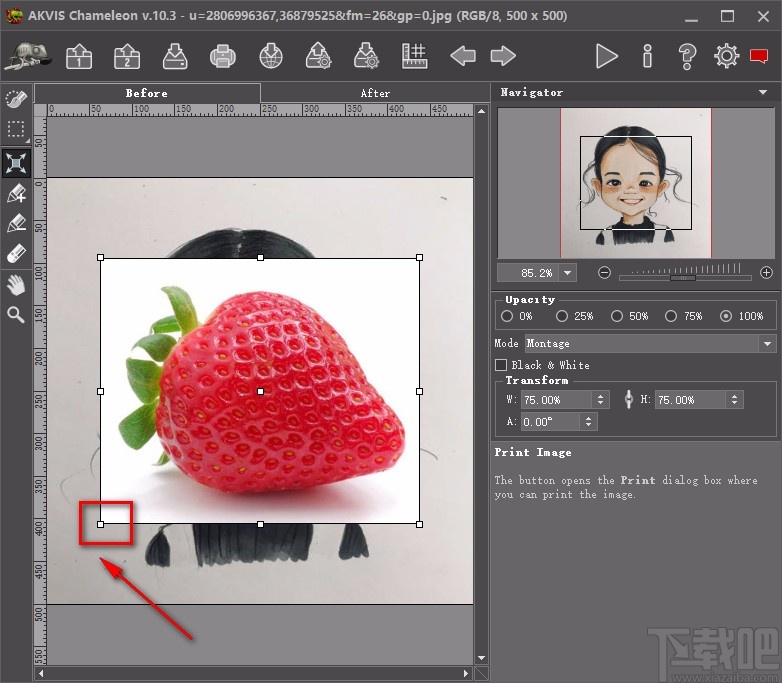Redo action with right arrow
Screen dimensions: 782x683
pos(503,56)
